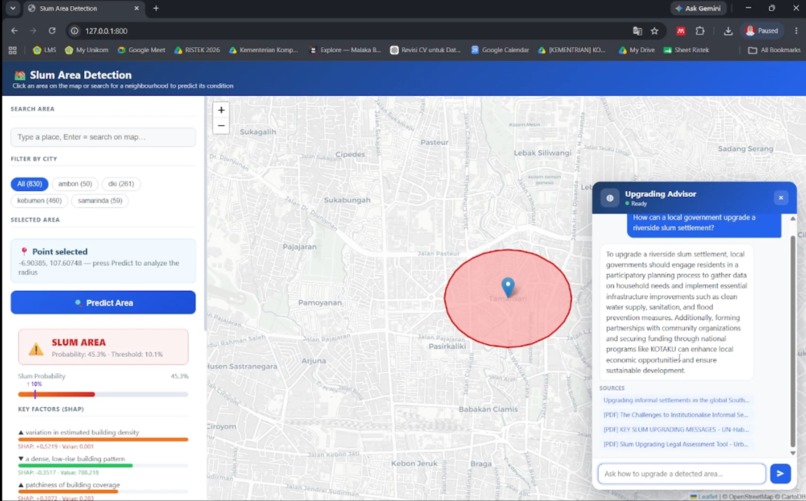Open KEY SLUM UPGRADING MESSAGES source PDF

click(x=676, y=430)
